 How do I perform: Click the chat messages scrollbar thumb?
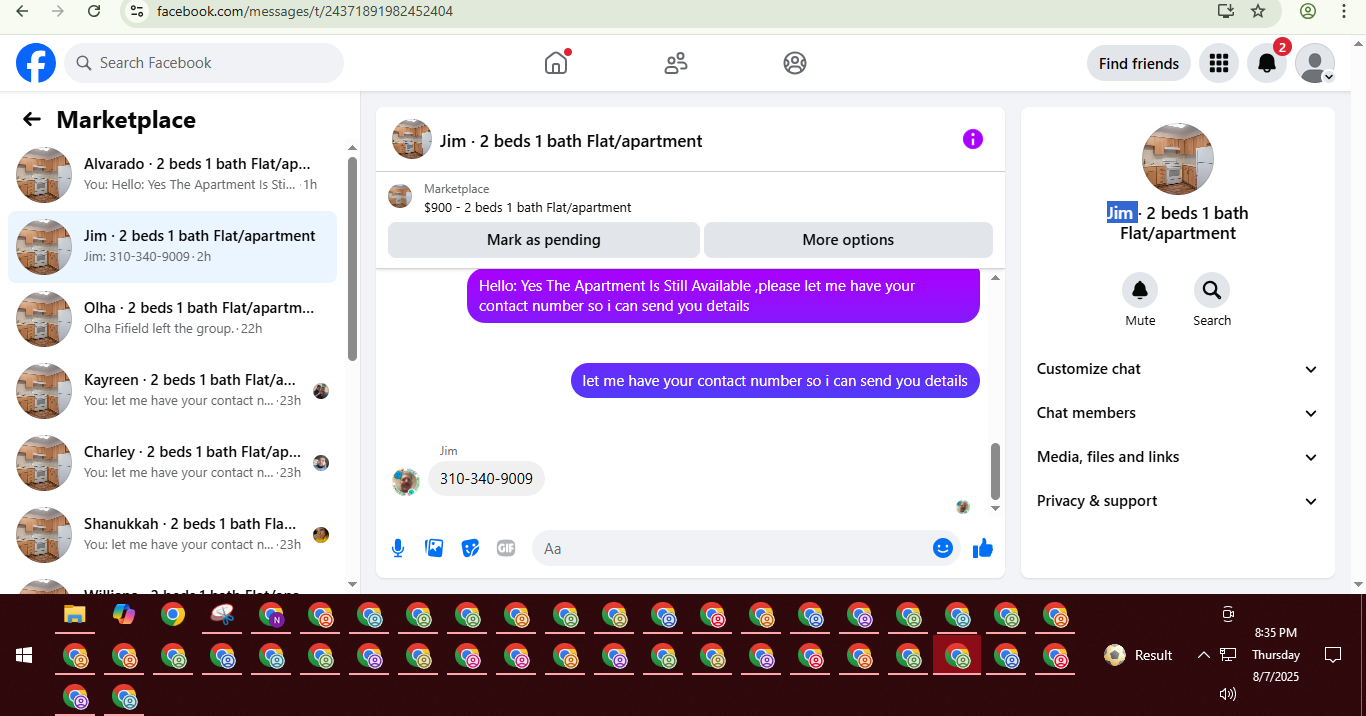995,471
